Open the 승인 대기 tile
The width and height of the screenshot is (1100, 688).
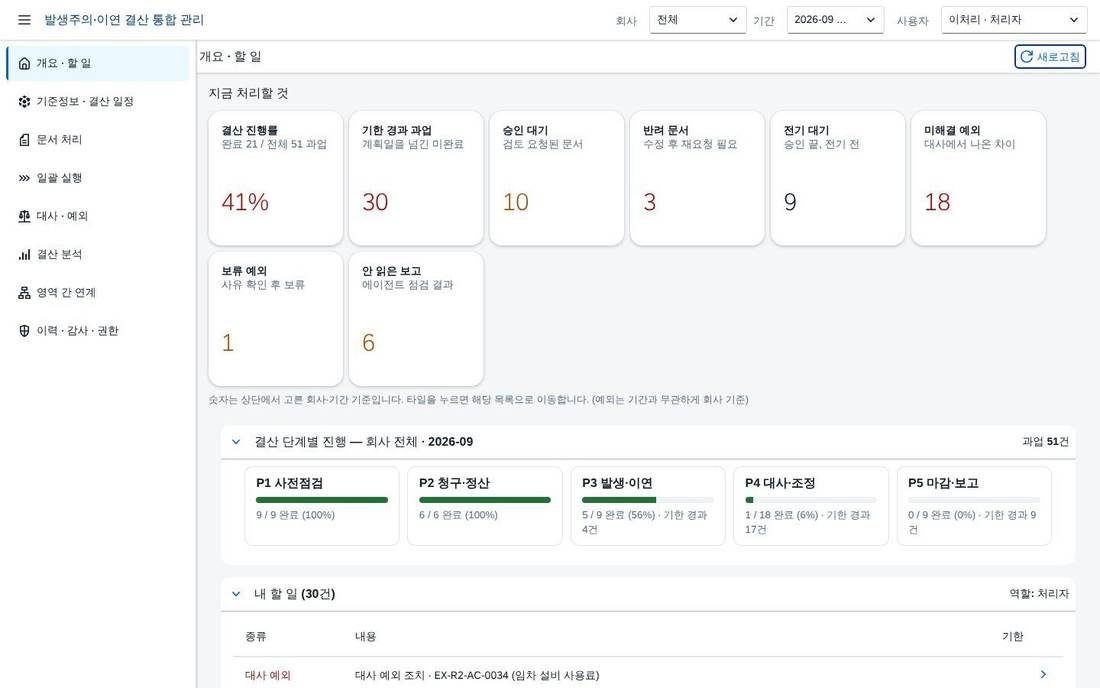click(556, 178)
